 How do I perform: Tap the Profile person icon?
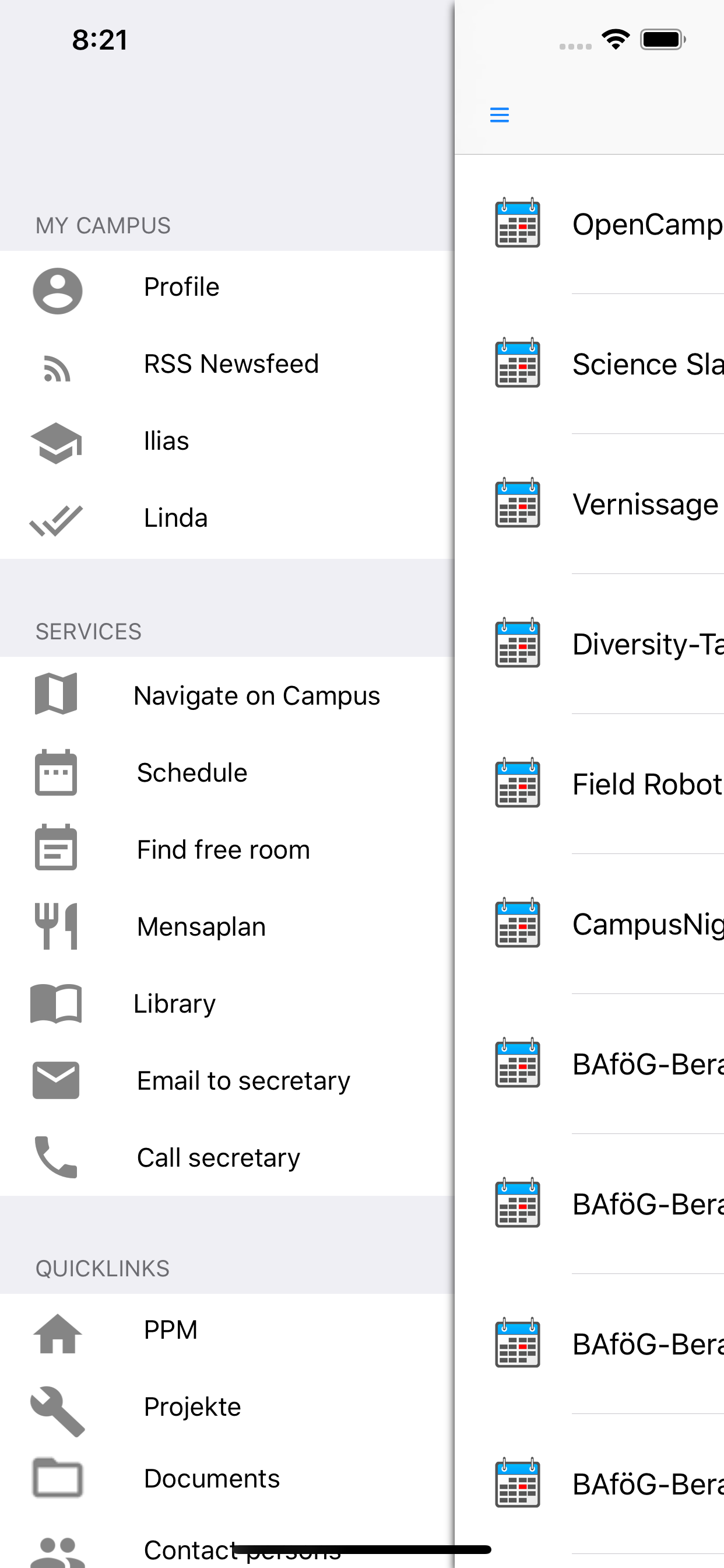tap(57, 290)
